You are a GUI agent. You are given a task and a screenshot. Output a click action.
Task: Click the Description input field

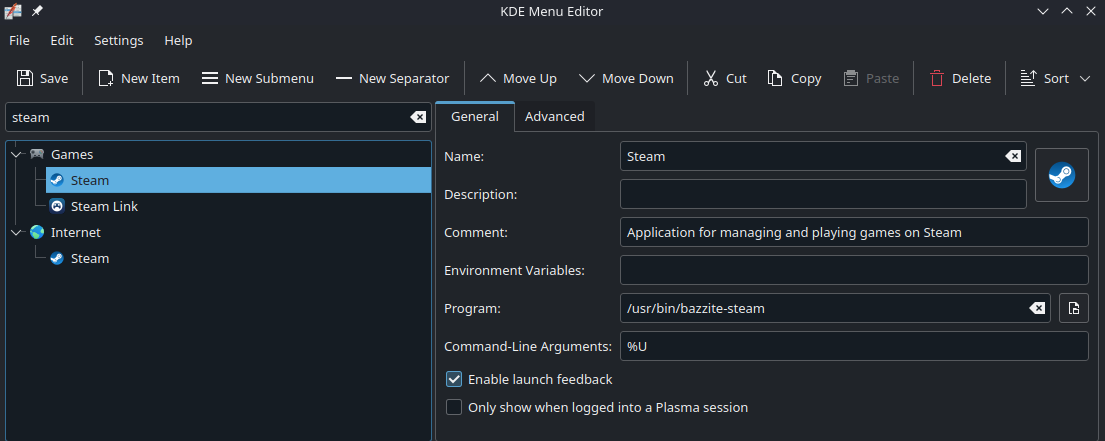click(x=823, y=194)
